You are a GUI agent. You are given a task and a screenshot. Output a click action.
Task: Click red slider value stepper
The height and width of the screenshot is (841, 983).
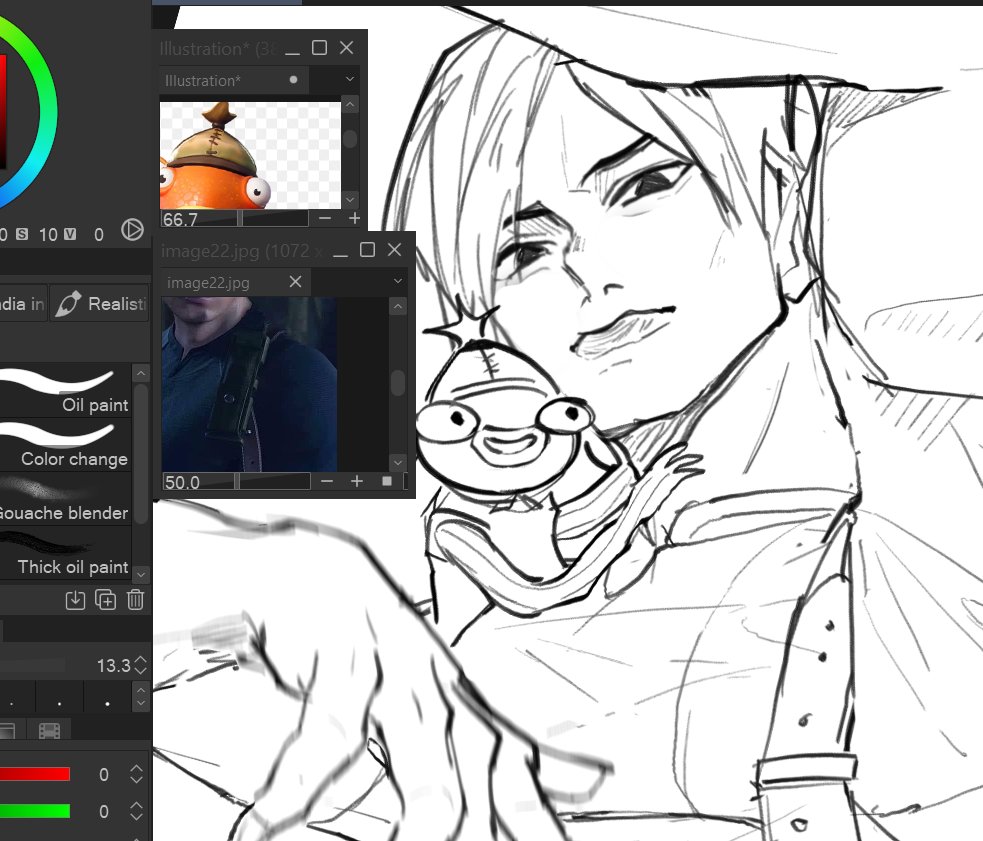coord(137,774)
